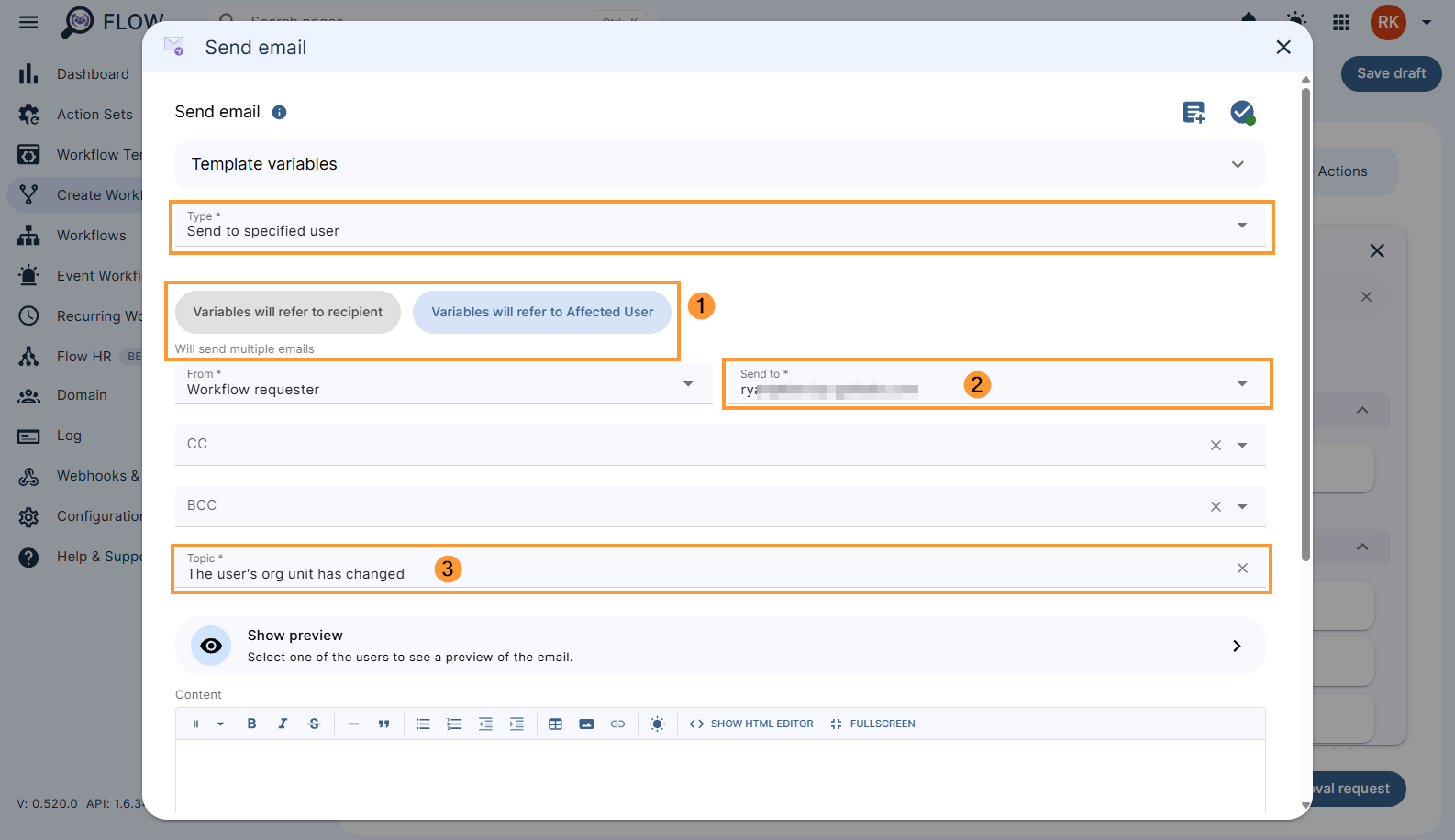Click the approval request button
The image size is (1455, 840).
pyautogui.click(x=1359, y=789)
